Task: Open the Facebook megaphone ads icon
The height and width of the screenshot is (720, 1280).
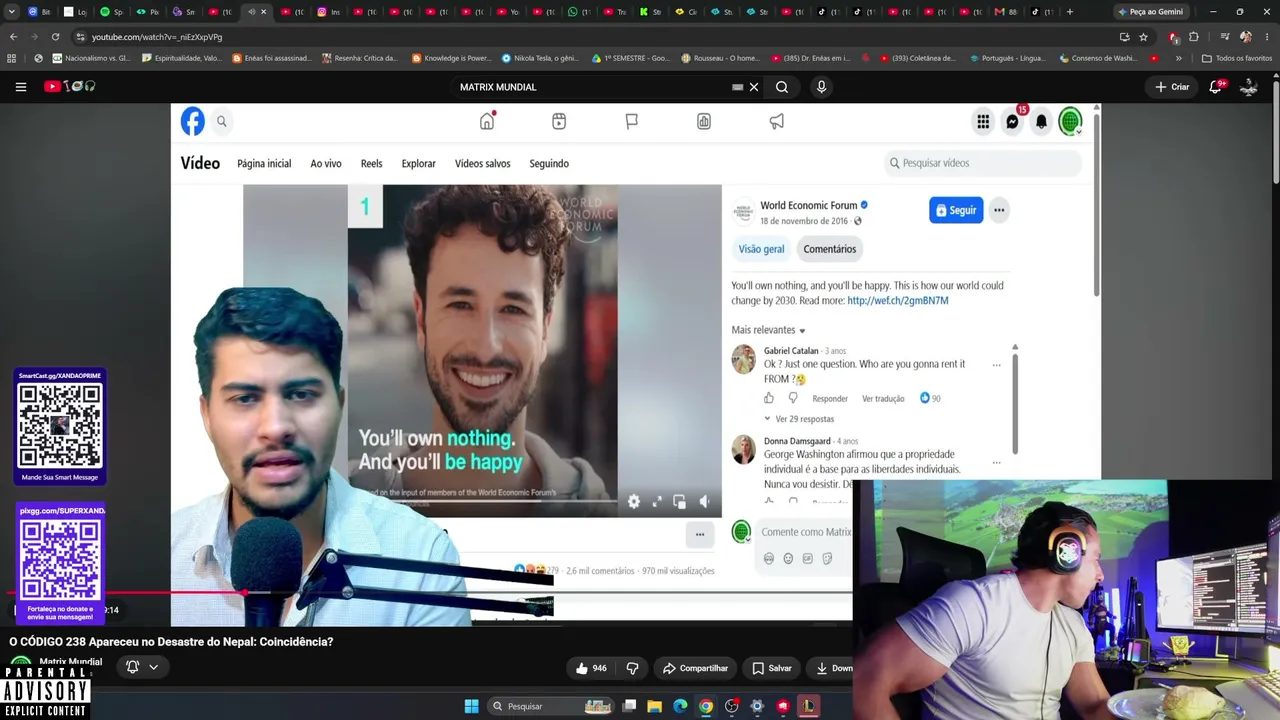Action: (x=777, y=121)
